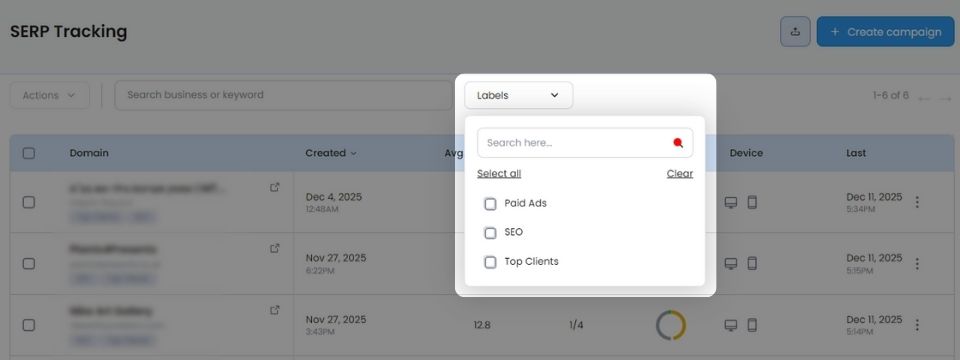This screenshot has height=360, width=960.
Task: Click the Paid Ads label text
Action: (x=525, y=203)
